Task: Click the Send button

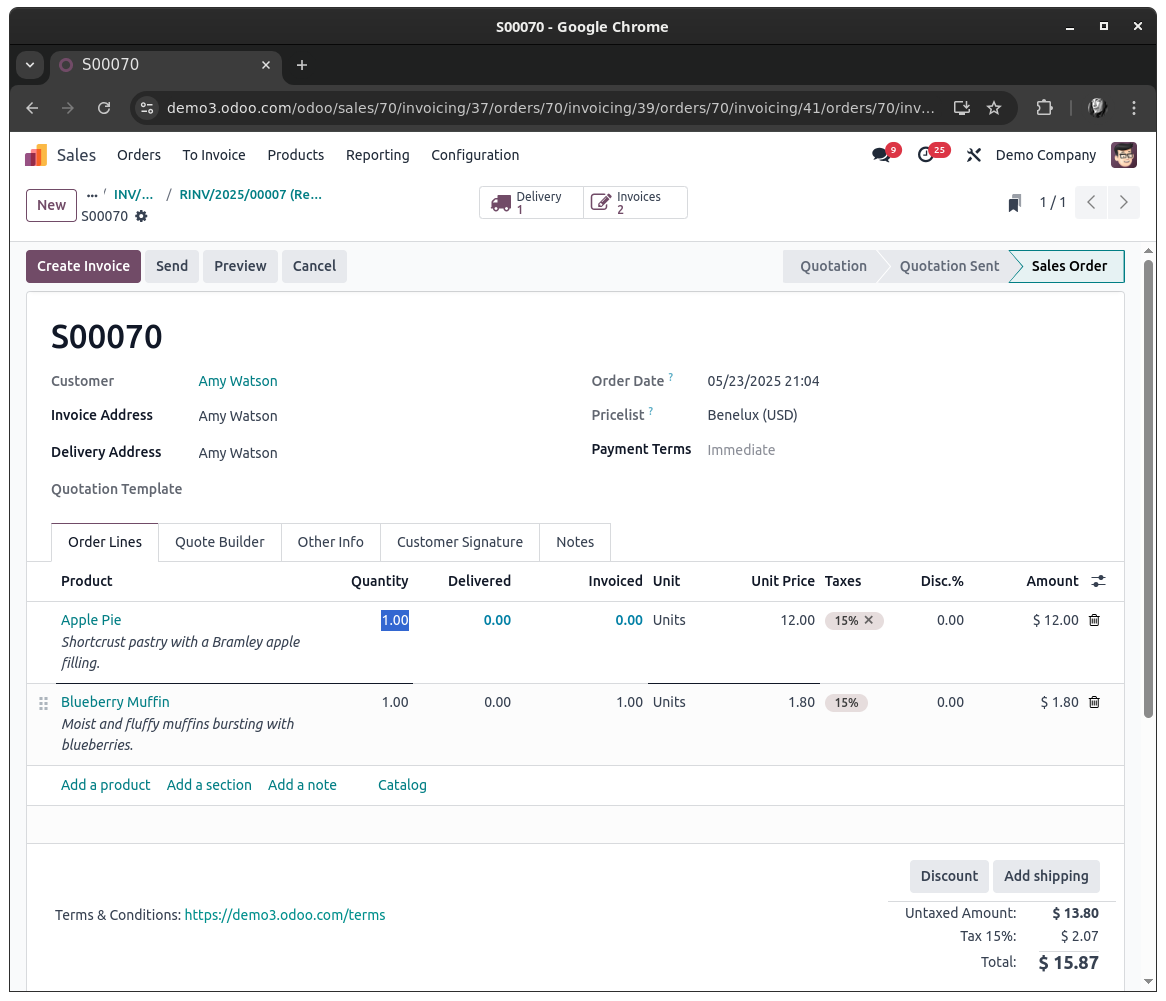Action: click(x=172, y=266)
